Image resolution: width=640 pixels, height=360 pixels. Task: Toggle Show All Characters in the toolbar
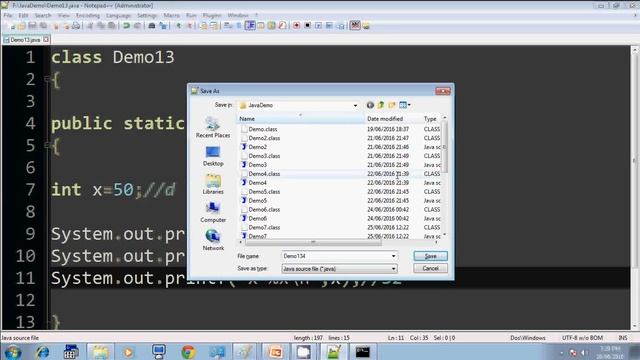pyautogui.click(x=239, y=26)
